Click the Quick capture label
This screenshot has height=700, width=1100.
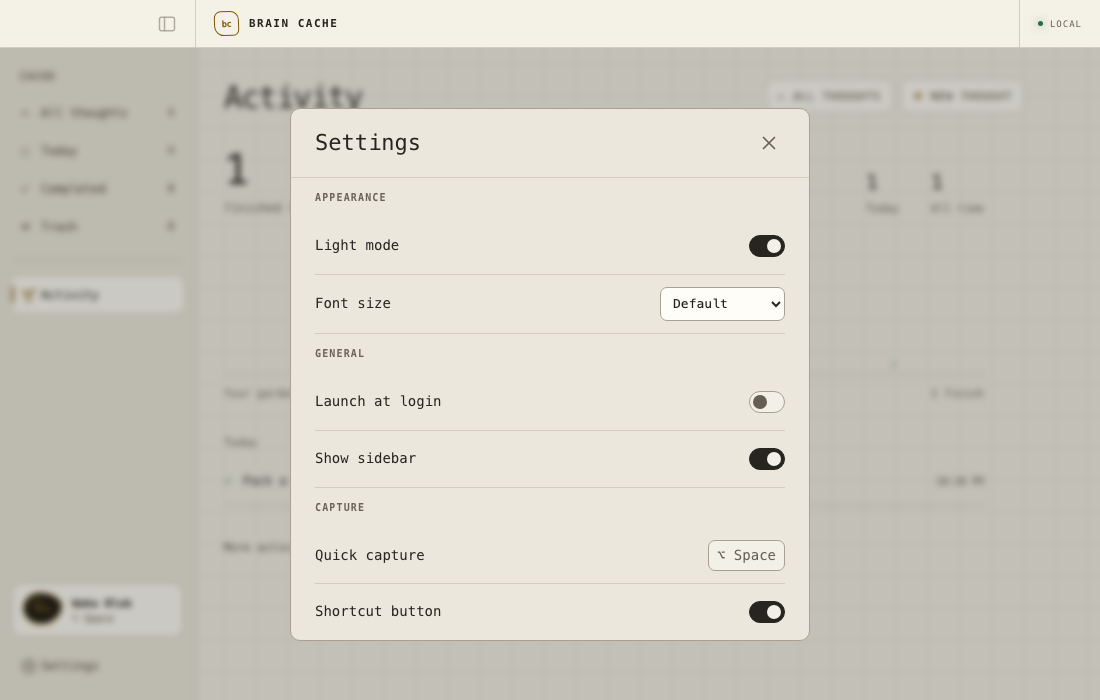pos(370,555)
